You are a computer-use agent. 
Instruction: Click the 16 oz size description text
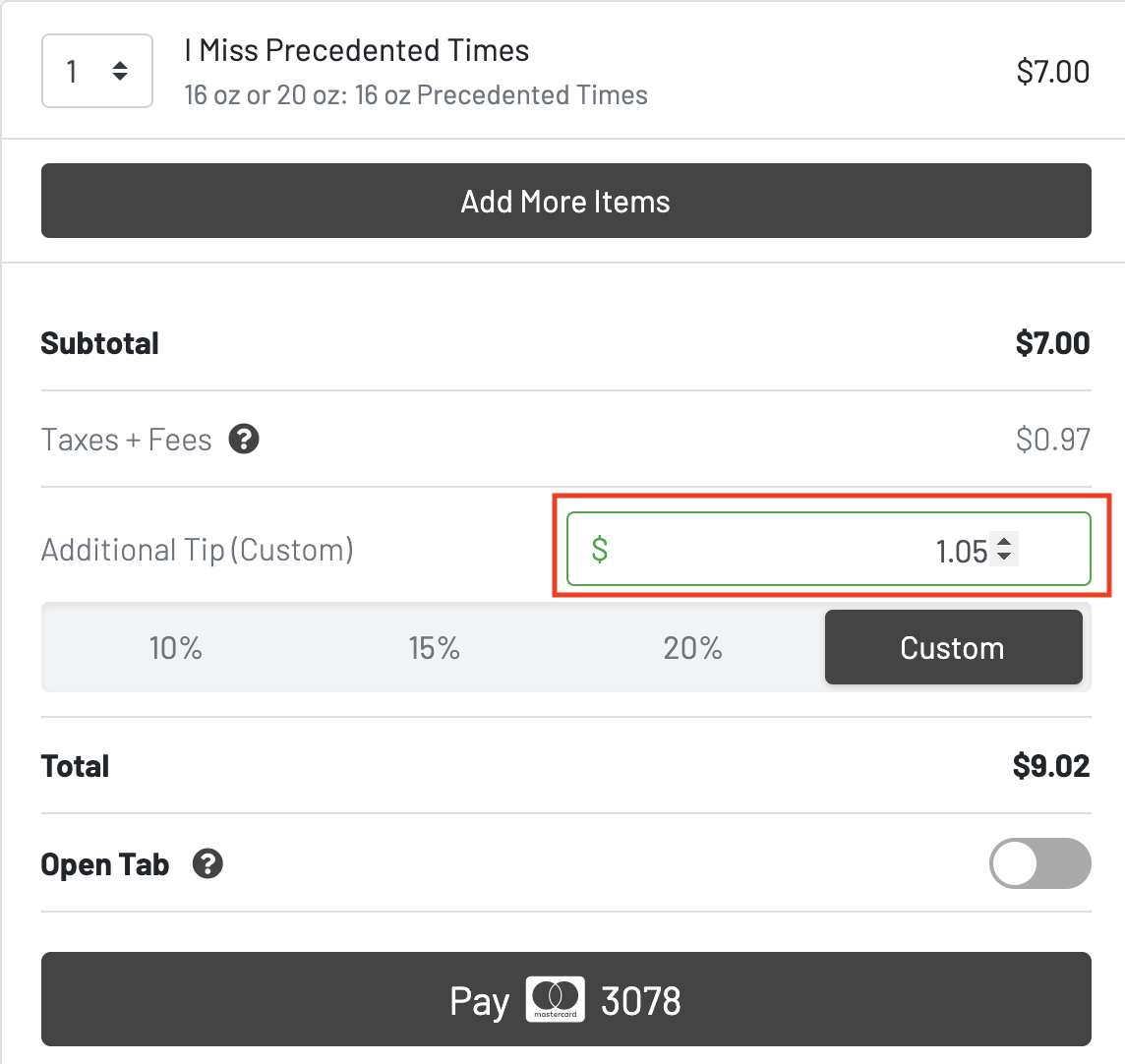click(x=416, y=95)
